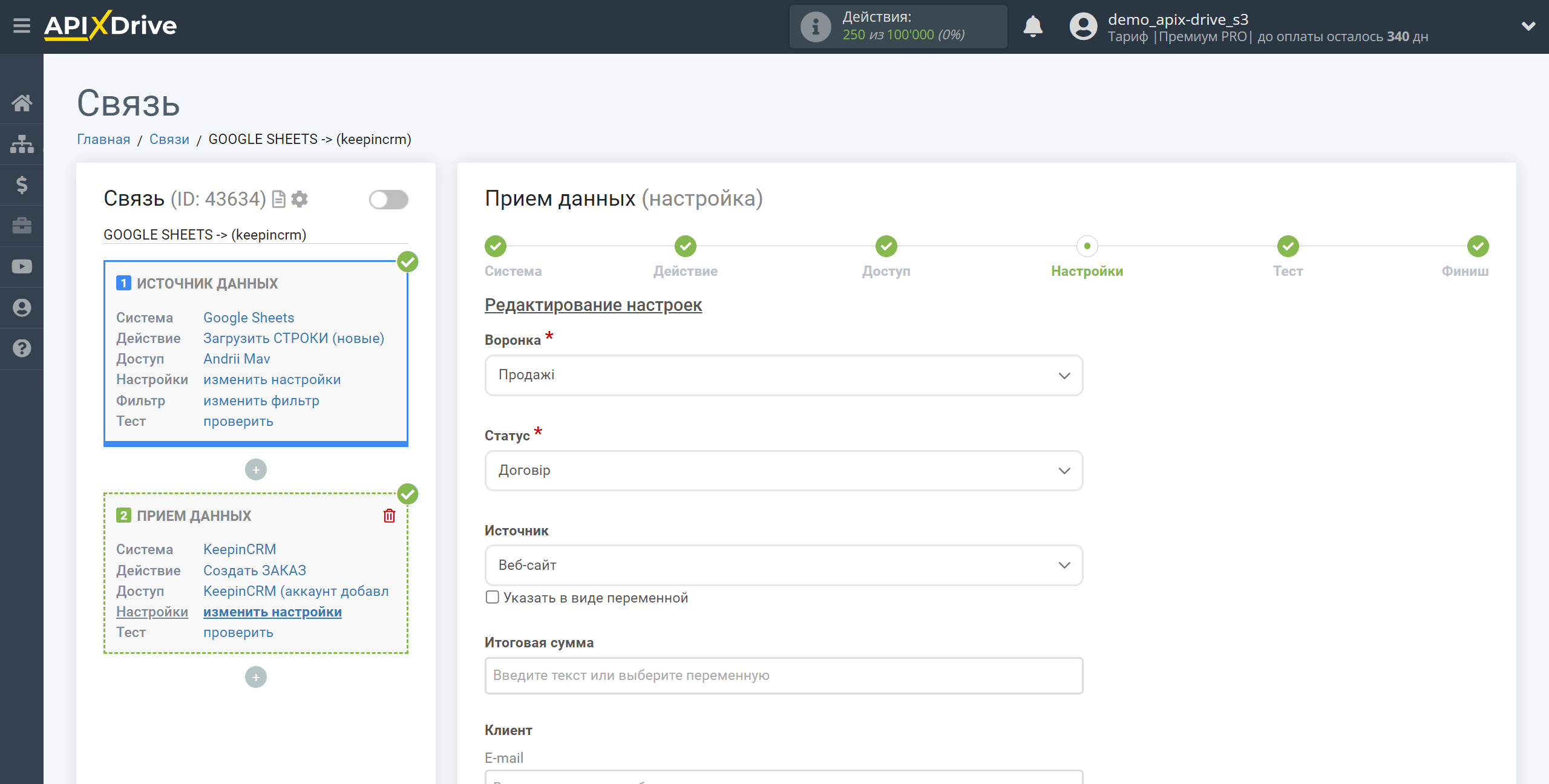Click the ПРИЕМ ДАННЫХ block header

tap(194, 515)
